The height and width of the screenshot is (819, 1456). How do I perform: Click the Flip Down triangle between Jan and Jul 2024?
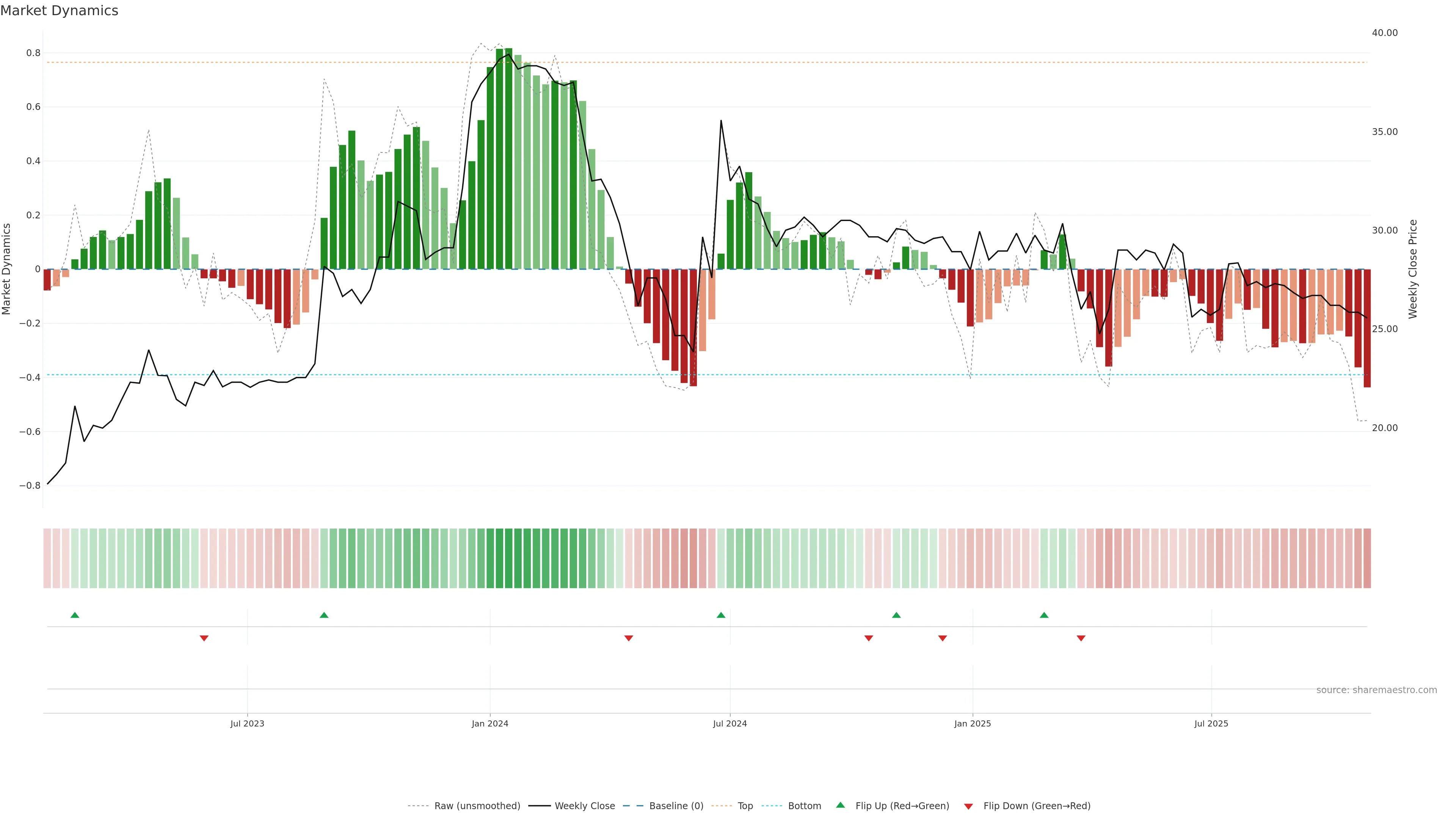629,638
